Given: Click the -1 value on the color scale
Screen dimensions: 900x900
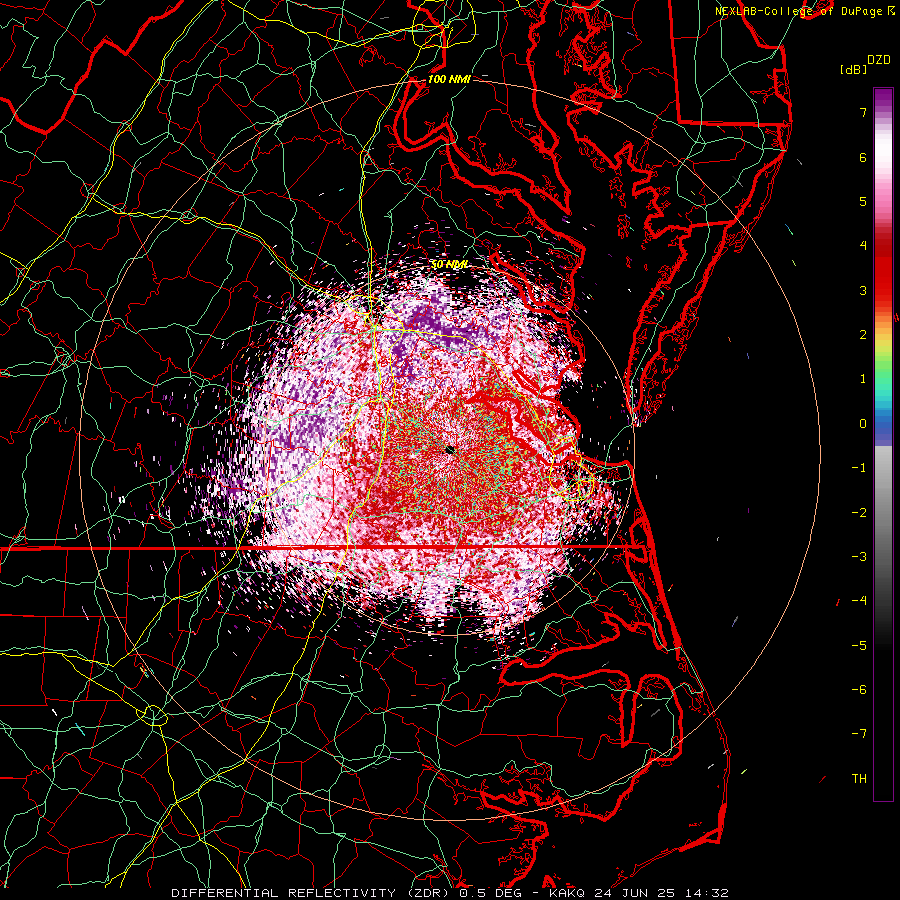Looking at the screenshot, I should tap(859, 468).
